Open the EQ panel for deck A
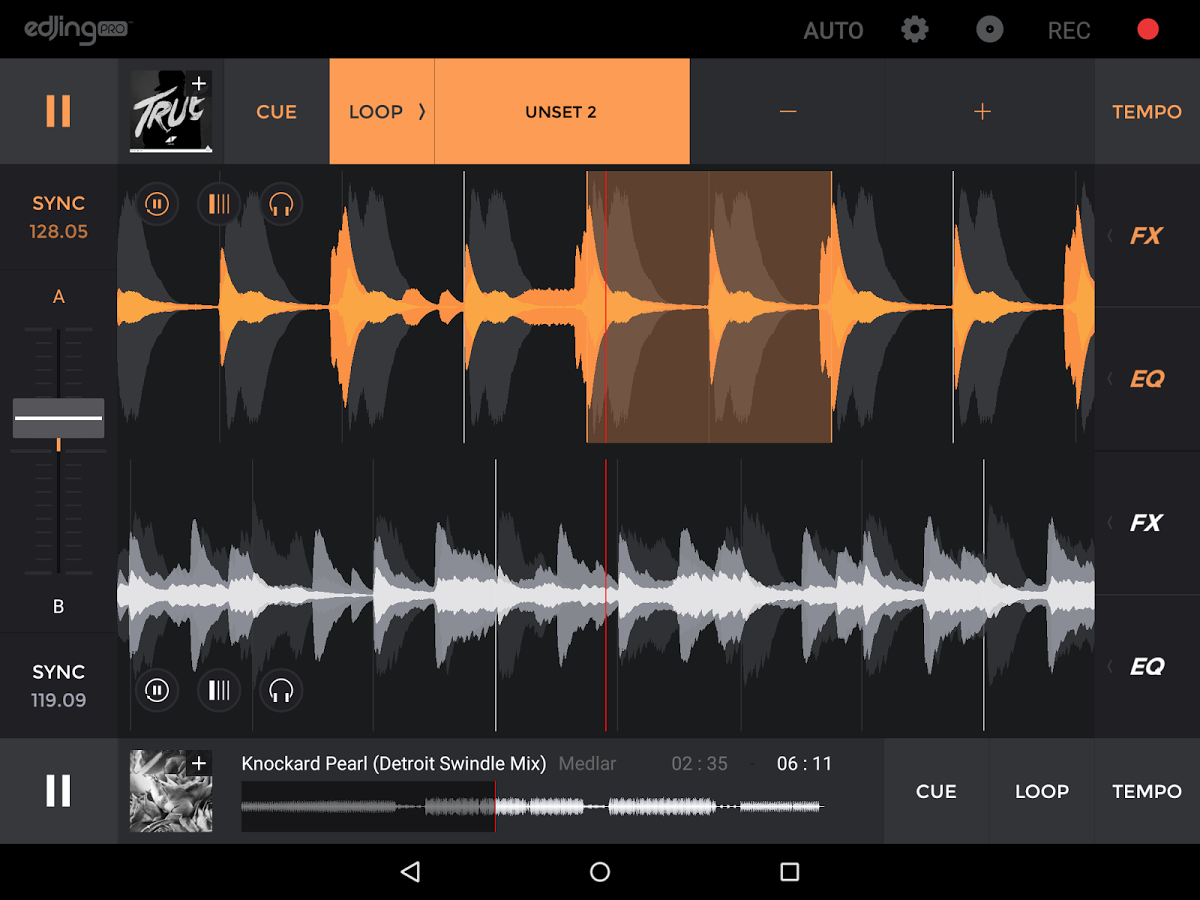 (x=1148, y=378)
